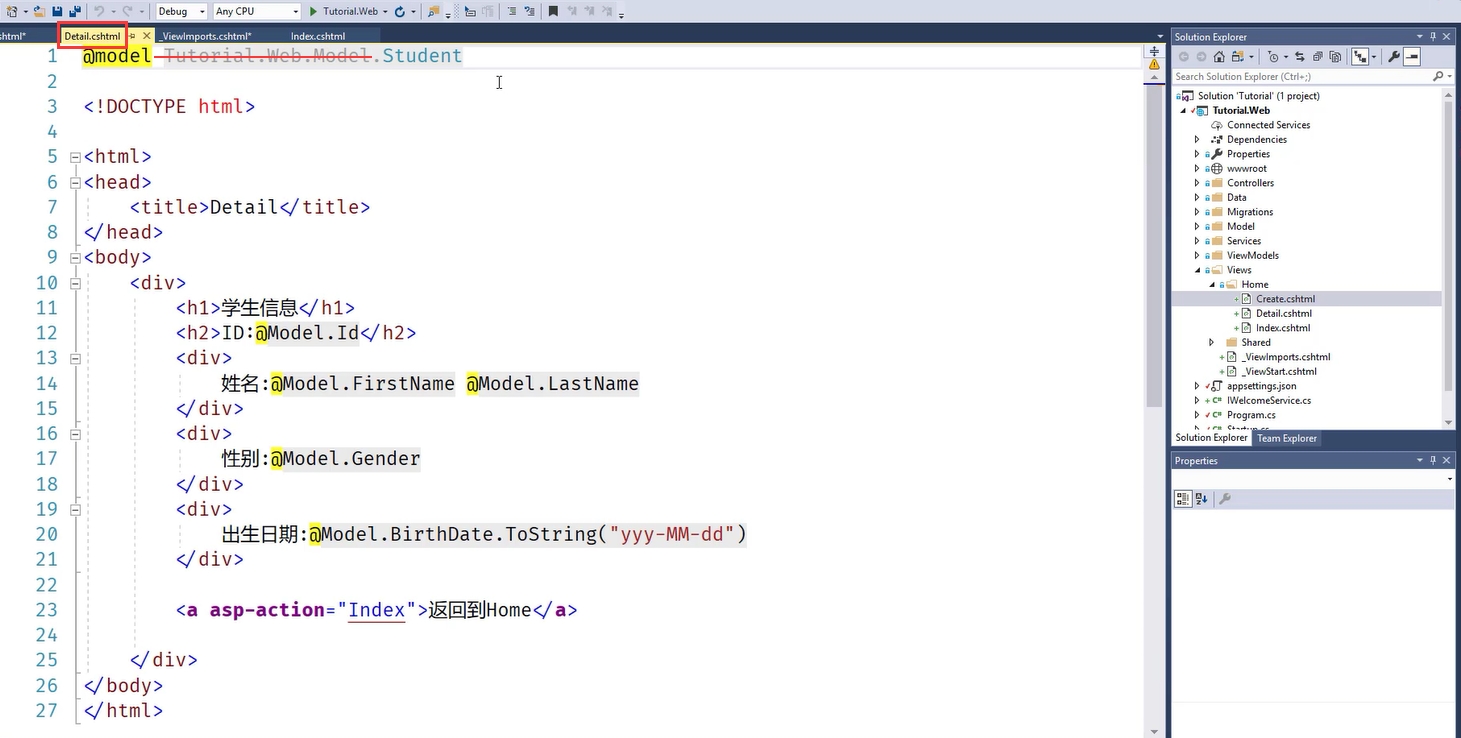Sort properties alphabetically in Properties panel

tap(1201, 498)
